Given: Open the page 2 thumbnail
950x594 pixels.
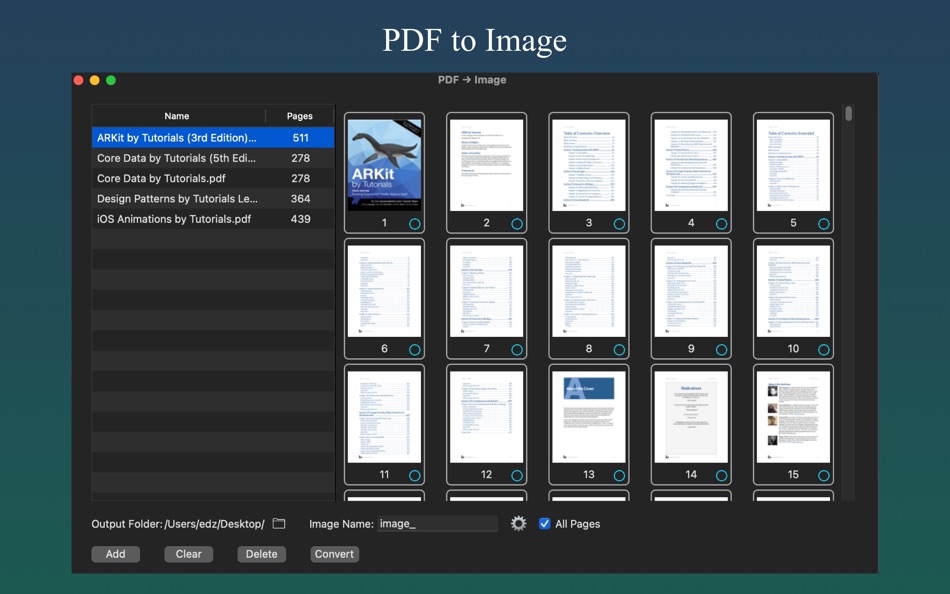Looking at the screenshot, I should tap(487, 165).
